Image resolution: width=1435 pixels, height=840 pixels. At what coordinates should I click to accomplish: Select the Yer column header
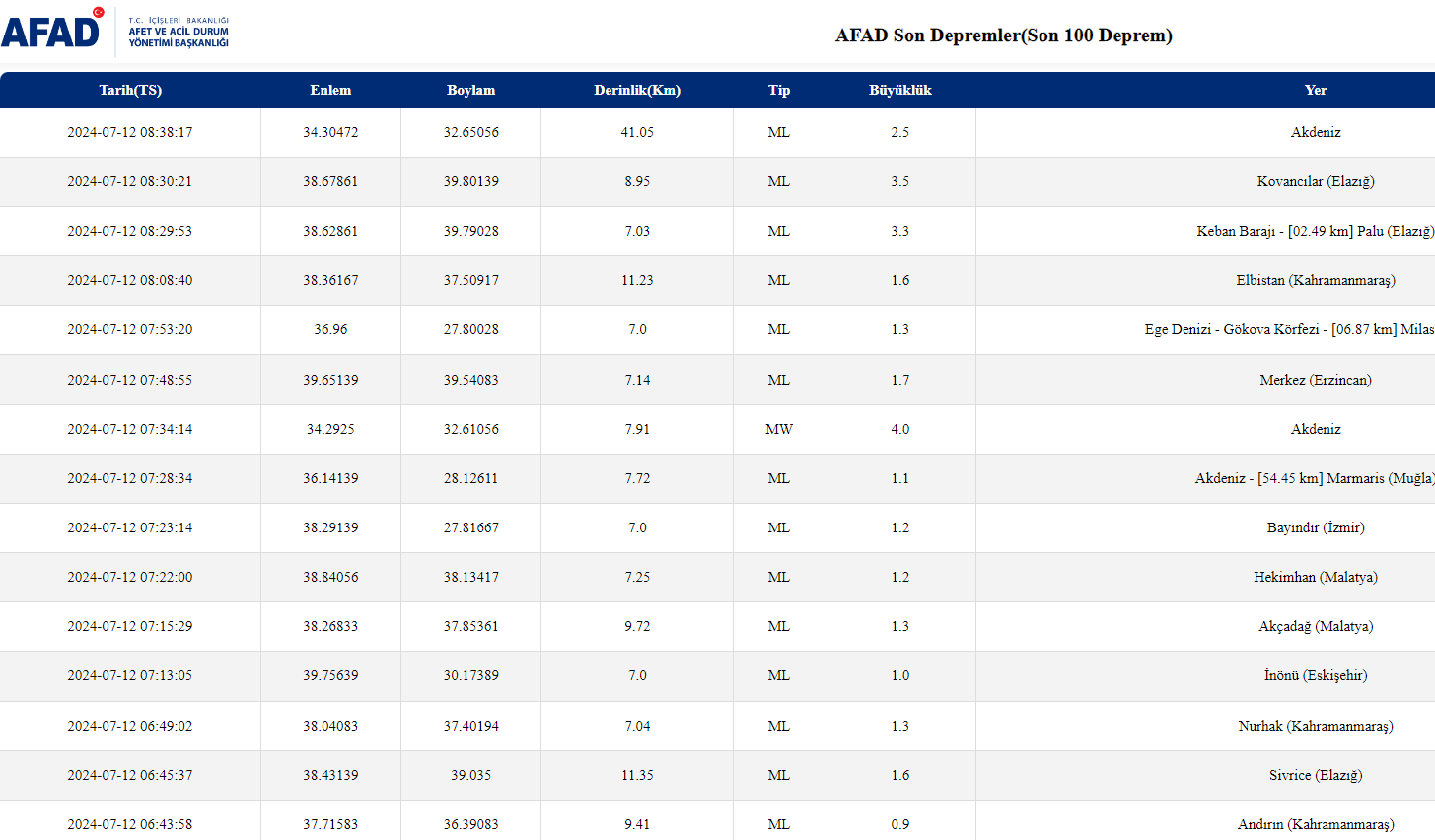(x=1316, y=90)
